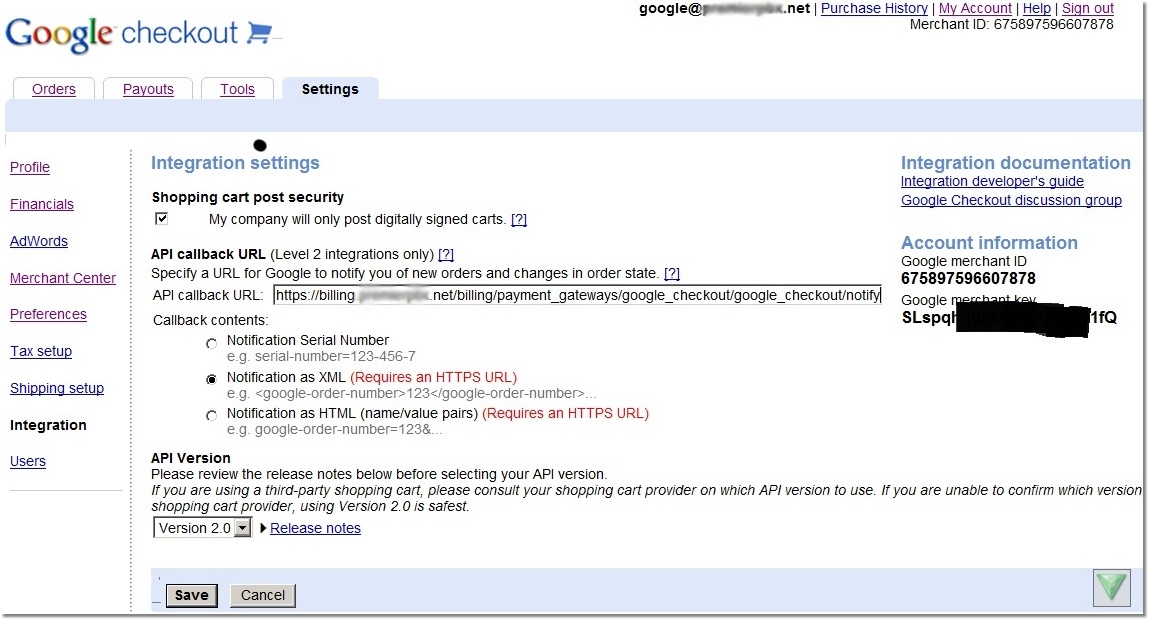Open the Financials sidebar link
Screen dimensions: 1149x620
click(x=42, y=204)
